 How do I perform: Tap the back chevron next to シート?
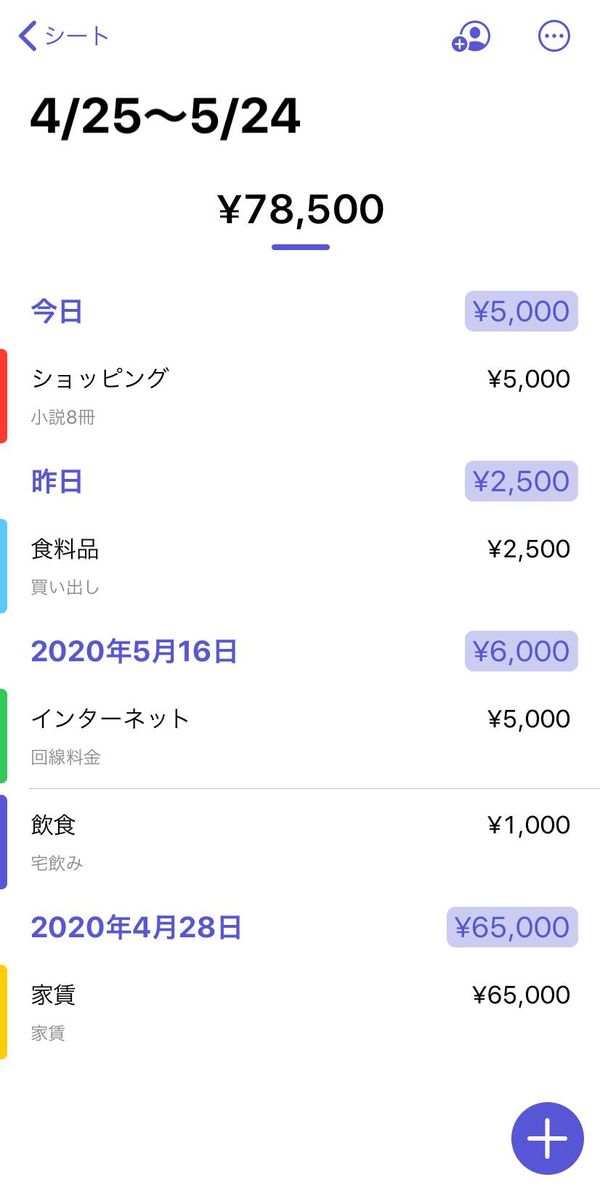pos(28,36)
